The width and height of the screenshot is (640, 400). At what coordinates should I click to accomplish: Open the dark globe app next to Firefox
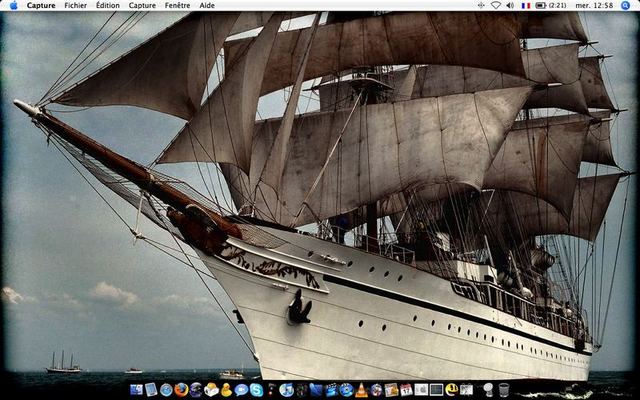click(196, 389)
